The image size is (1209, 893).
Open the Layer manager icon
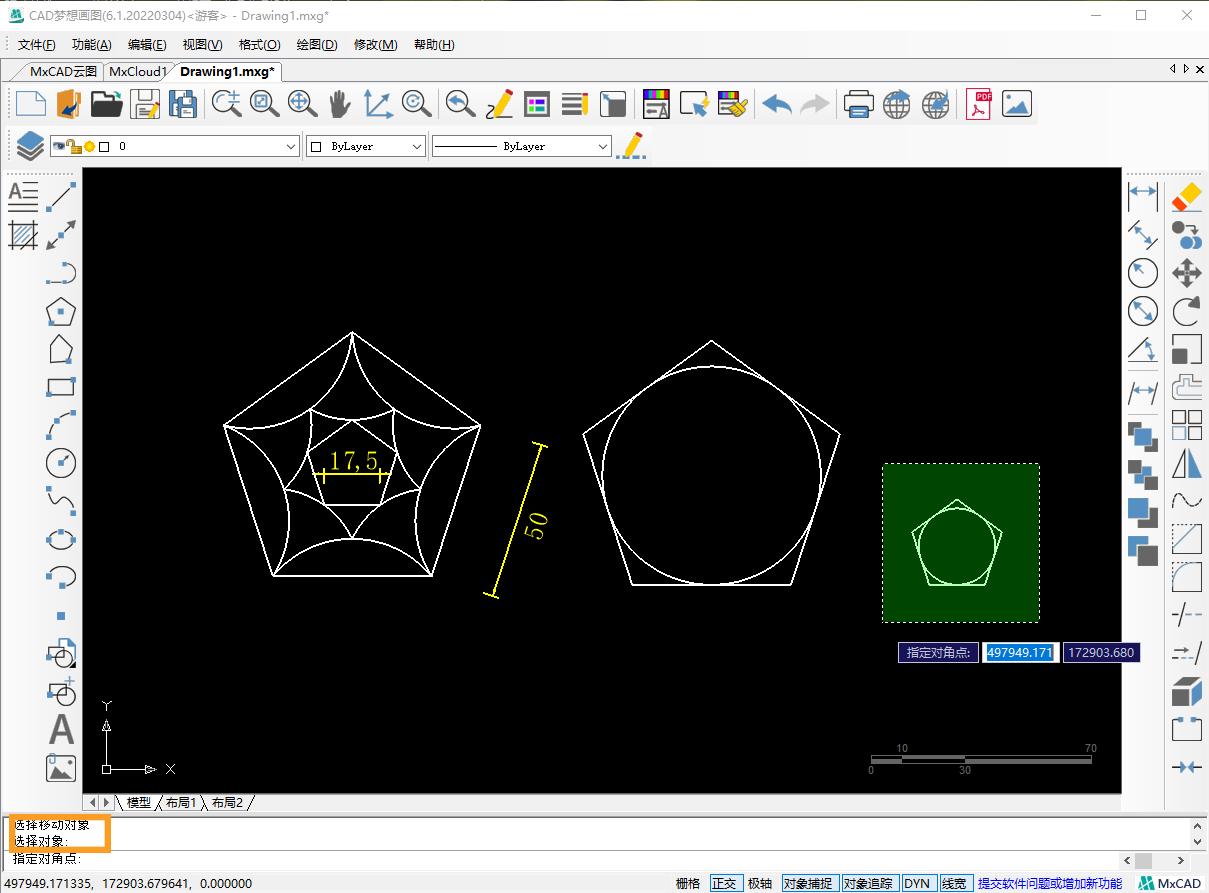[30, 146]
